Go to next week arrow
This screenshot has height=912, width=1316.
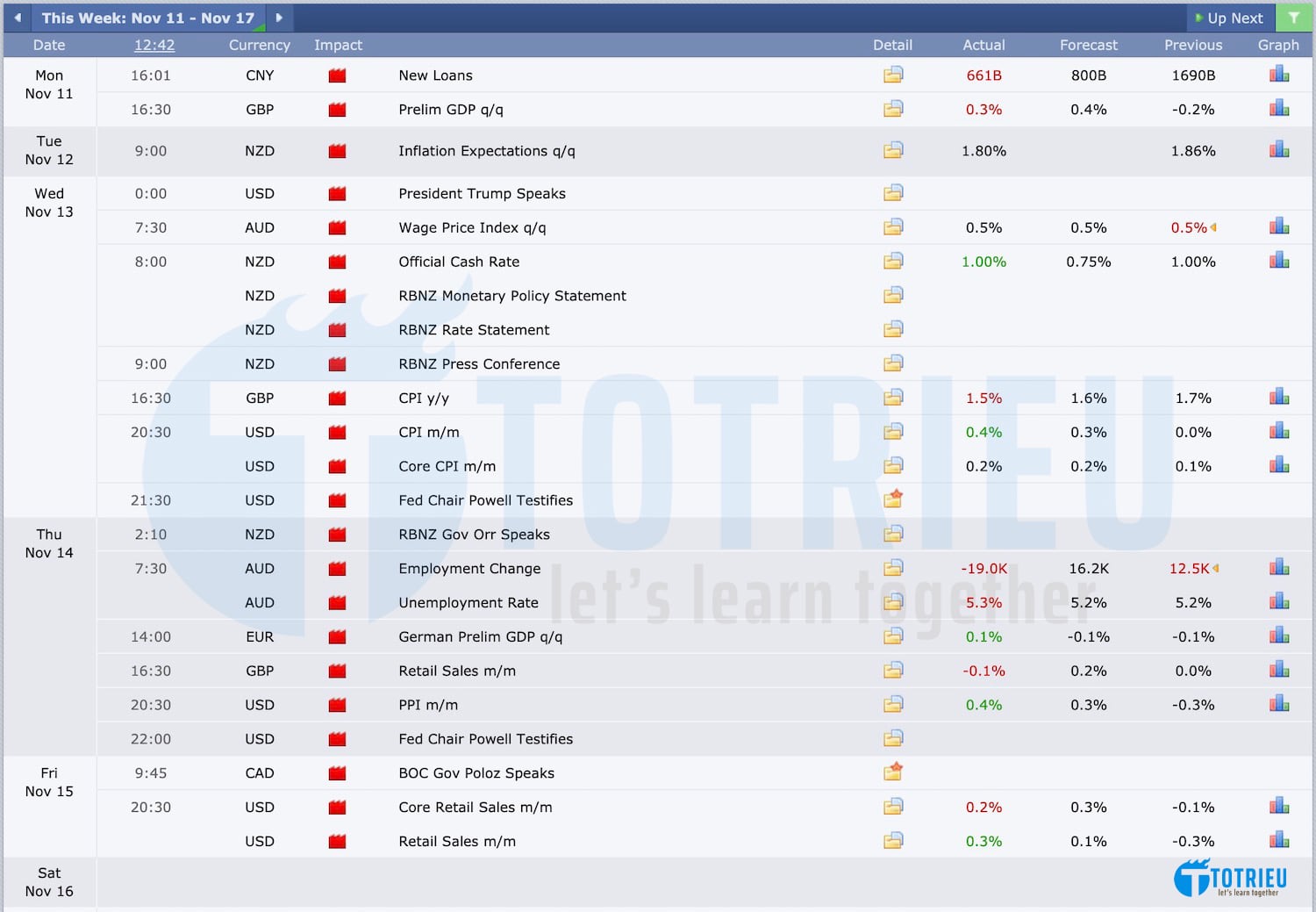click(x=279, y=18)
